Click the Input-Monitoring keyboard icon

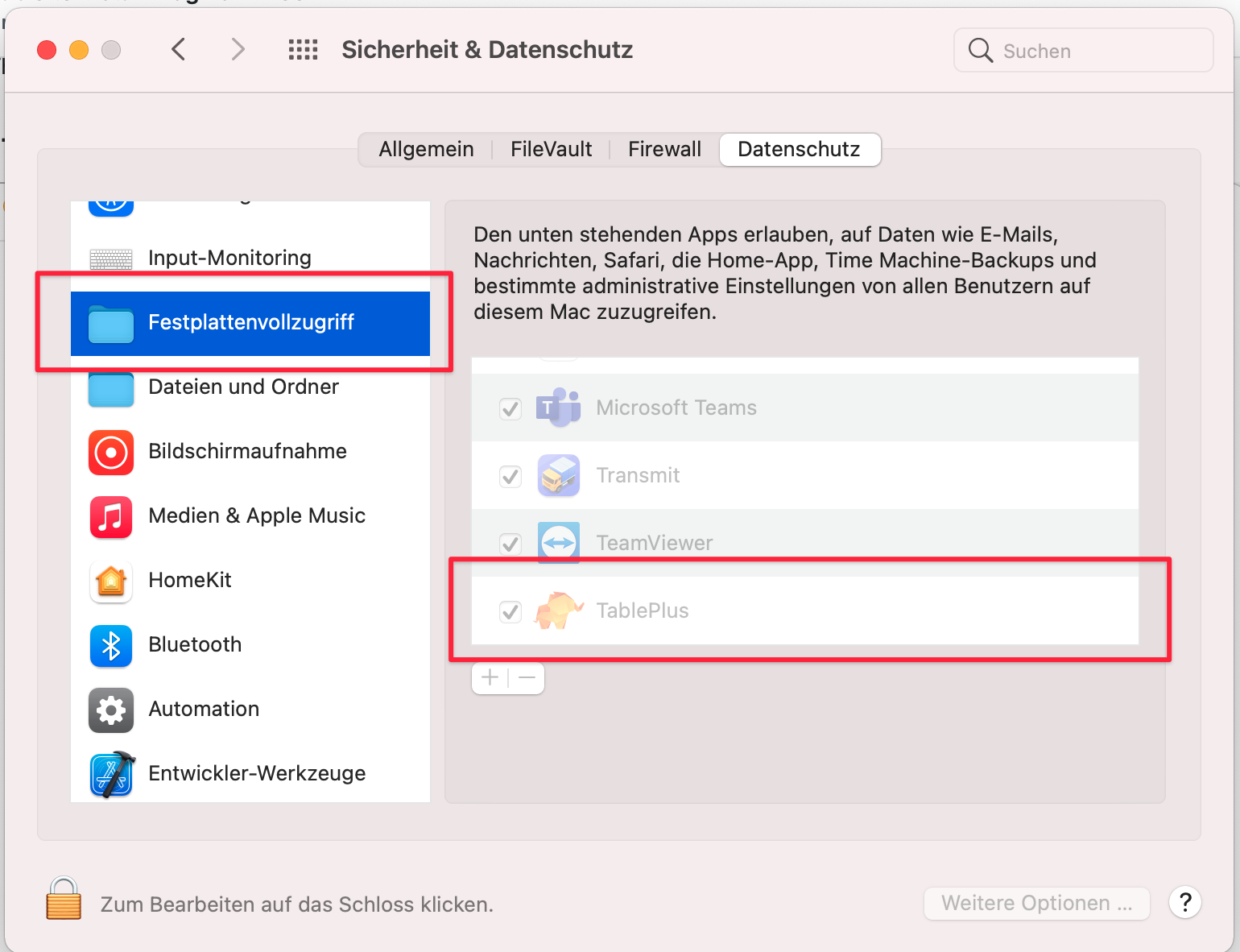point(111,259)
